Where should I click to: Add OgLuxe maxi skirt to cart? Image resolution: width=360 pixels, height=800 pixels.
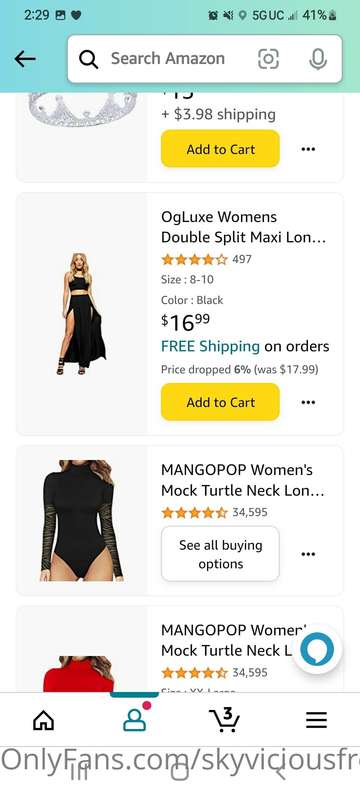coord(220,402)
